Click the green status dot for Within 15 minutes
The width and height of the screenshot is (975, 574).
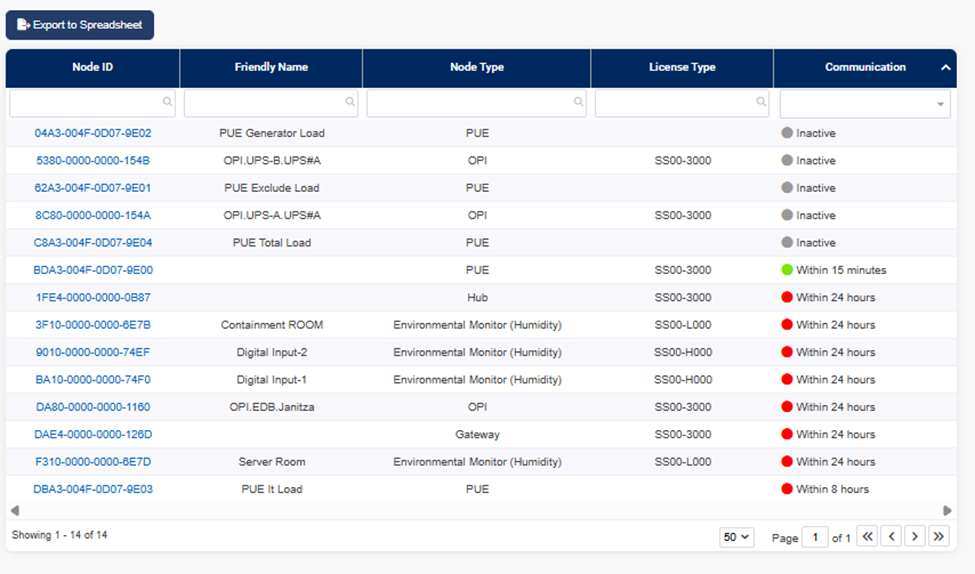[787, 270]
